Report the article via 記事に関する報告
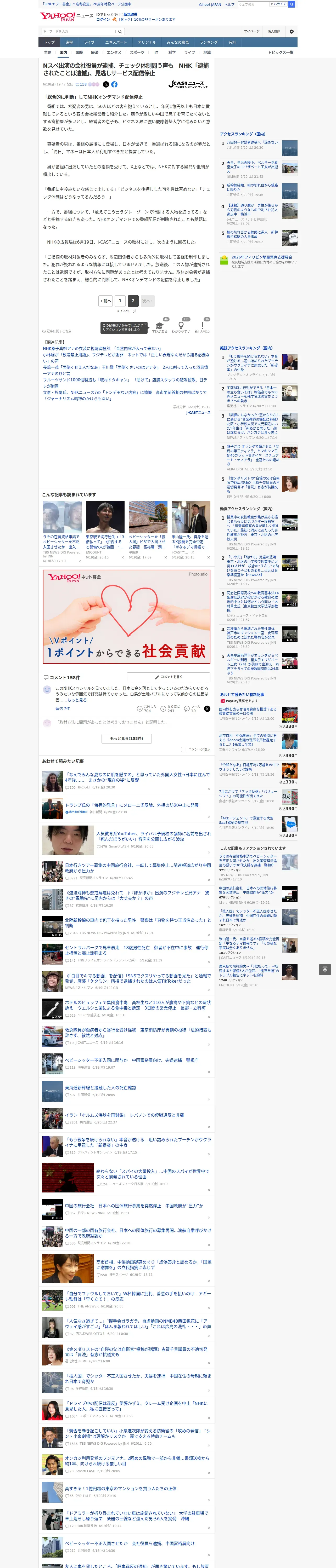This screenshot has width=336, height=1568. (57, 331)
